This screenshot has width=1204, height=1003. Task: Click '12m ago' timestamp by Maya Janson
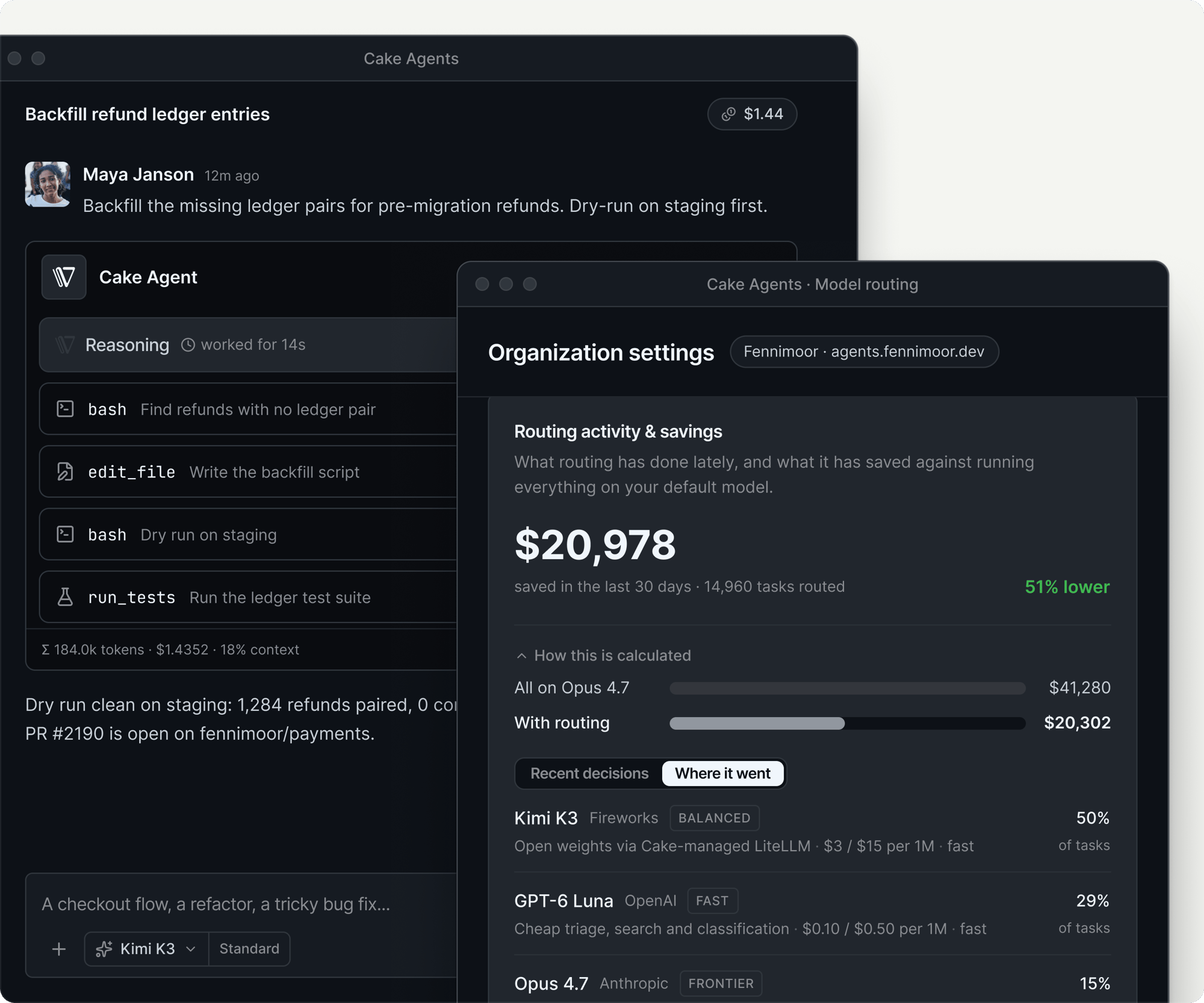click(232, 176)
